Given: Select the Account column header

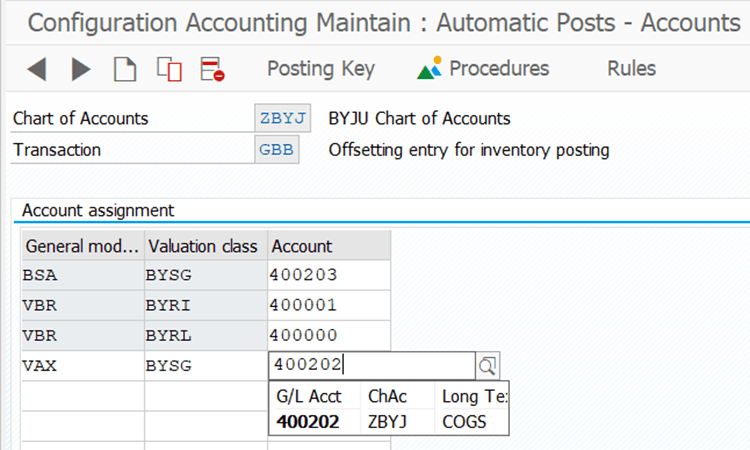Looking at the screenshot, I should [x=328, y=246].
